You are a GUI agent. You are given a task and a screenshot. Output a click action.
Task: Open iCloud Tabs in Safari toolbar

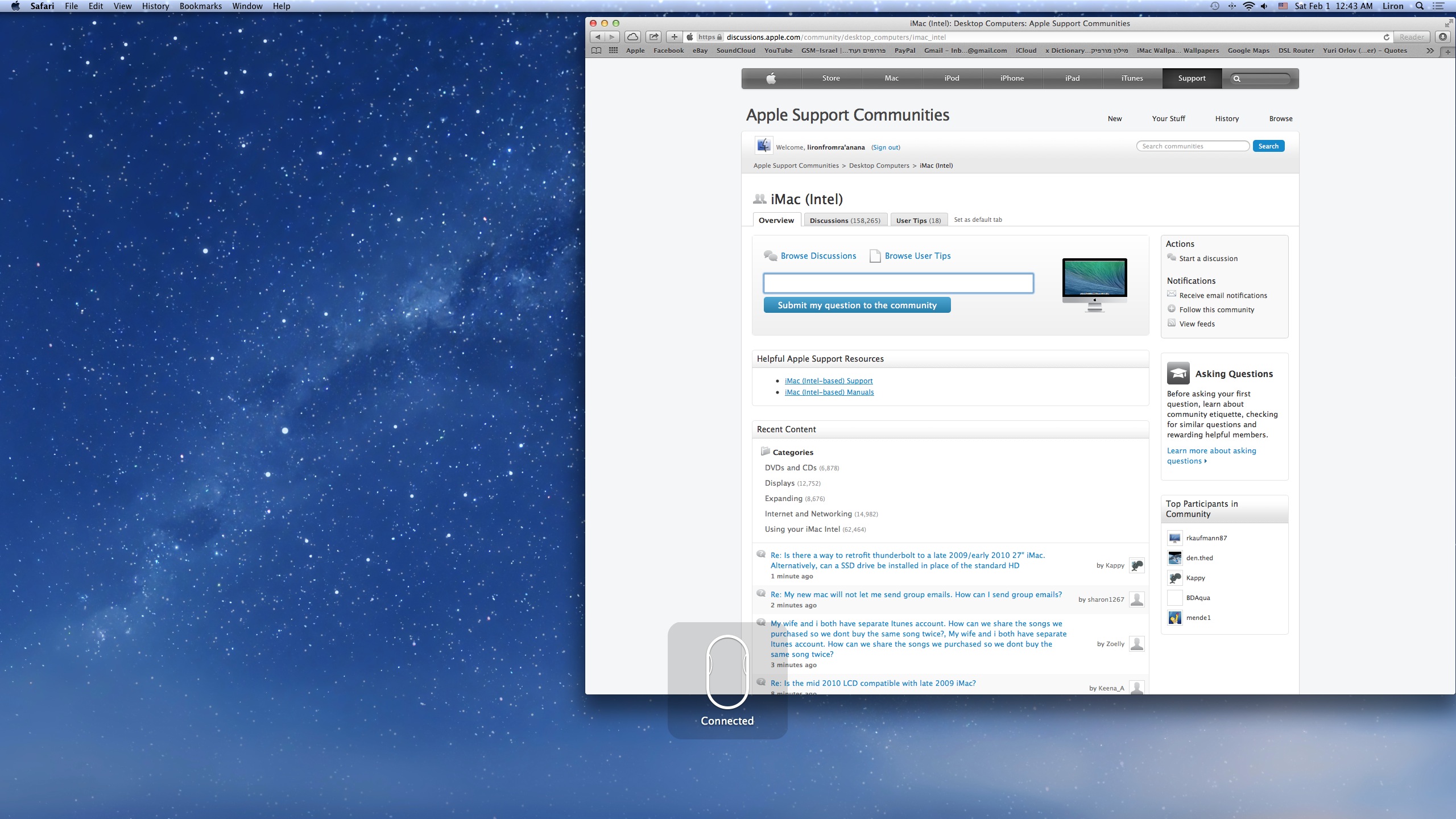632,37
